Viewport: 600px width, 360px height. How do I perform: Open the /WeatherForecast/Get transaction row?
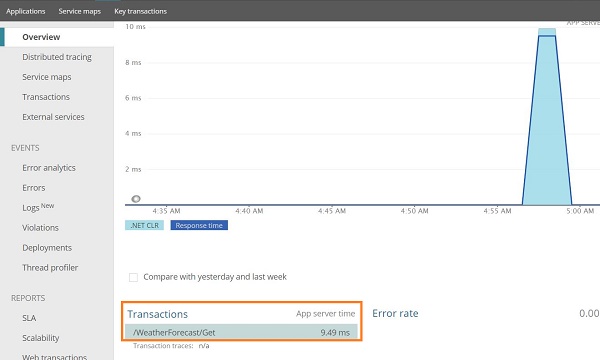pyautogui.click(x=241, y=332)
